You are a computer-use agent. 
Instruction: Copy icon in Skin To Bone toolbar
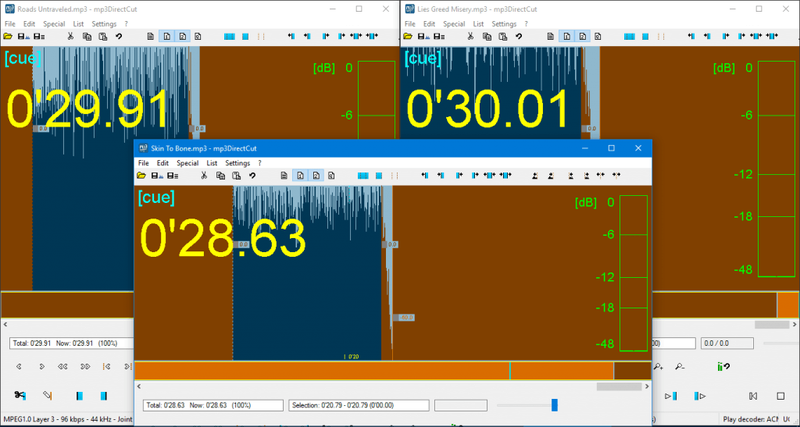click(x=220, y=175)
